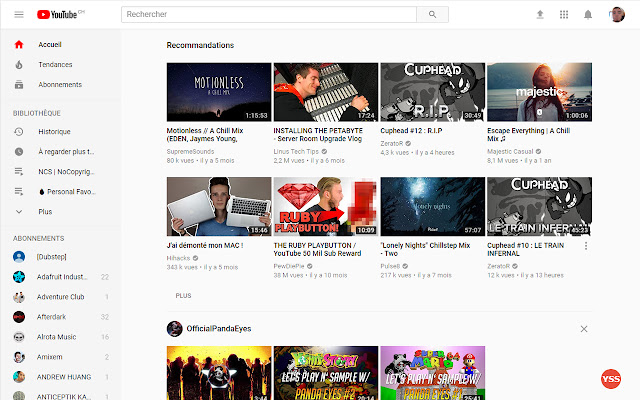Open the Super Mario 64 Panda Eyes #1 thumbnail
Image resolution: width=640 pixels, height=400 pixels.
tap(433, 373)
